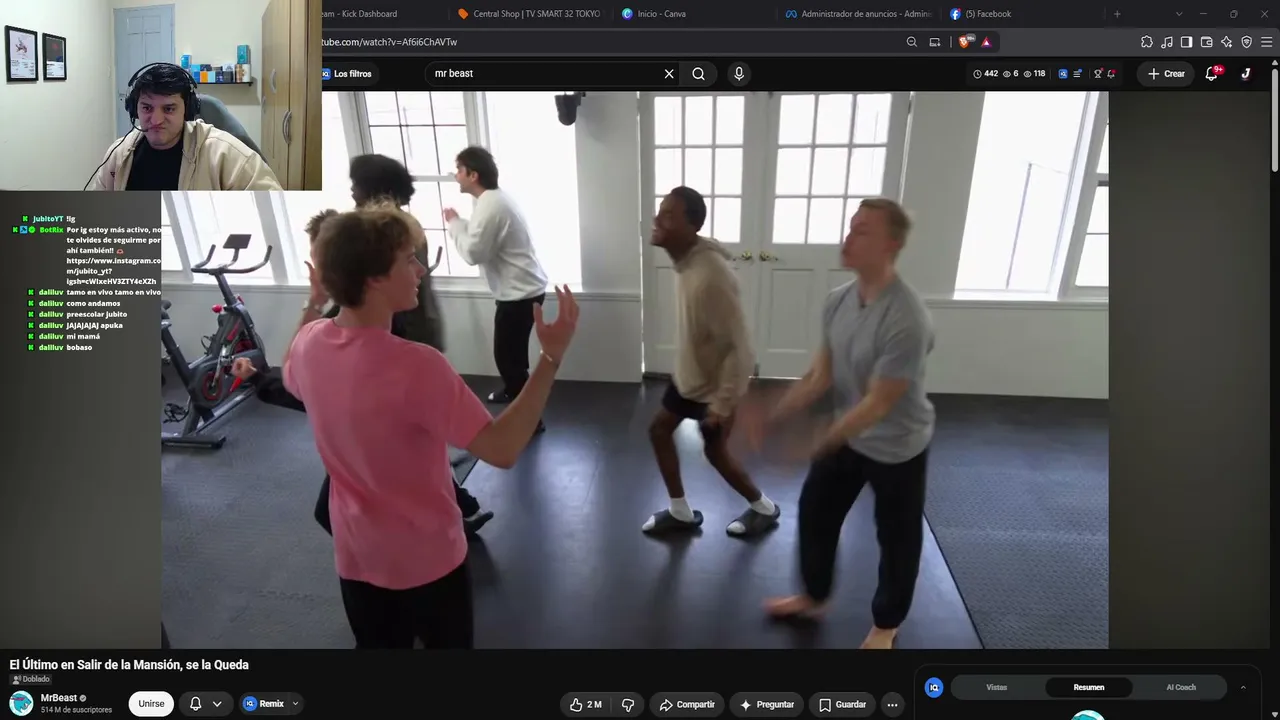
Task: Open the MrBeast channel avatar
Action: tap(21, 703)
